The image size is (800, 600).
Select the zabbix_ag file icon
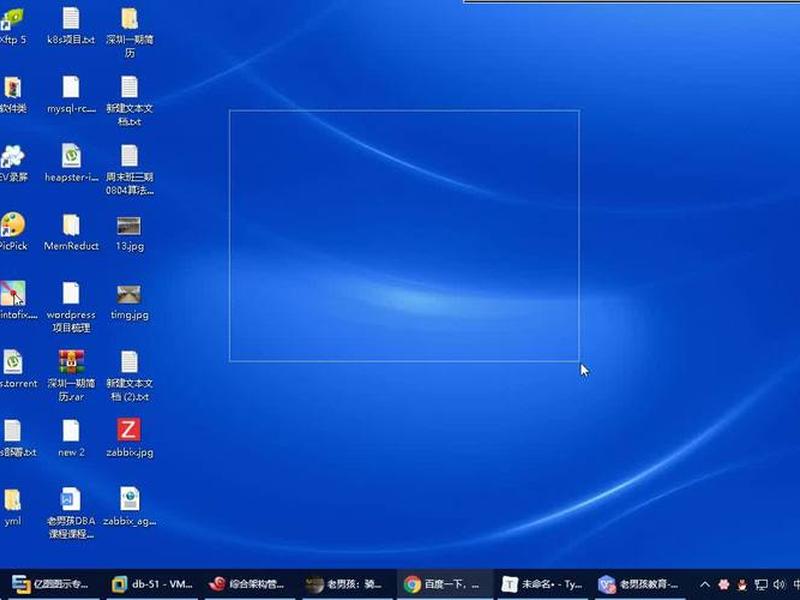click(130, 499)
